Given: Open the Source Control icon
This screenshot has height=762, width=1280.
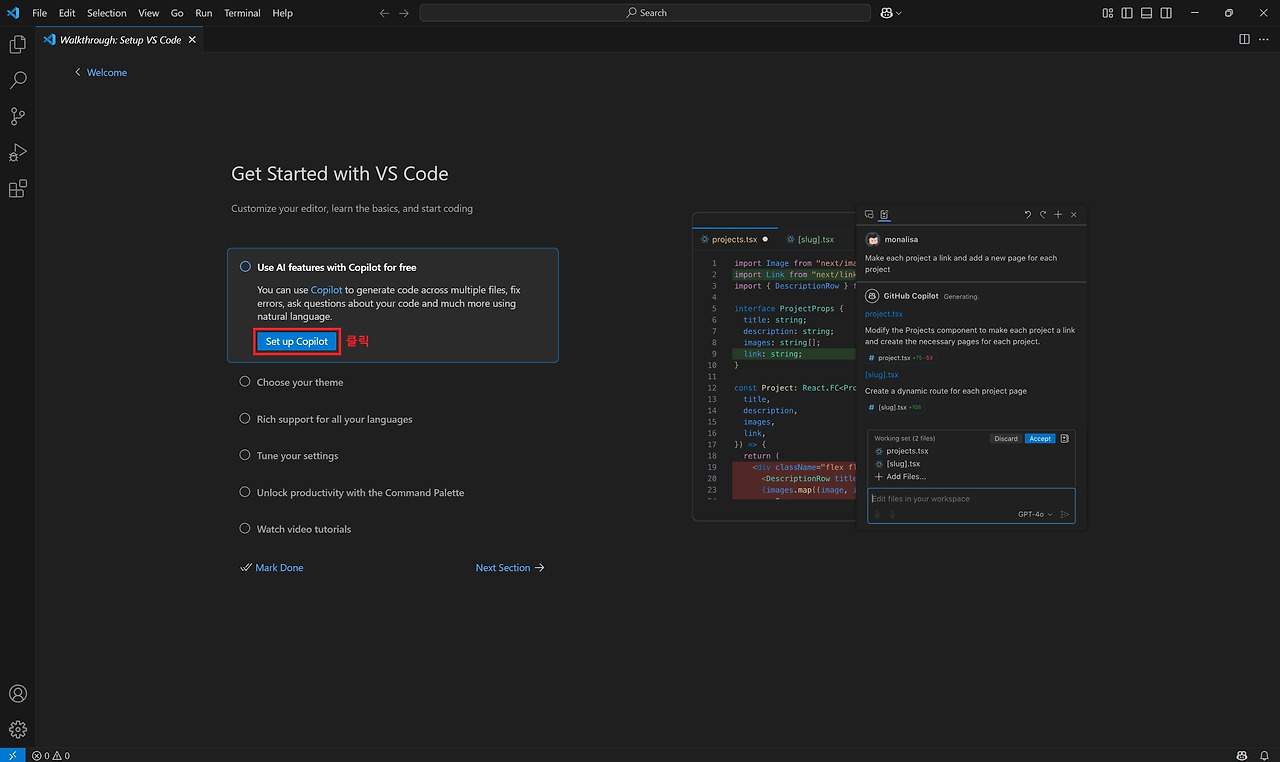Looking at the screenshot, I should tap(17, 116).
